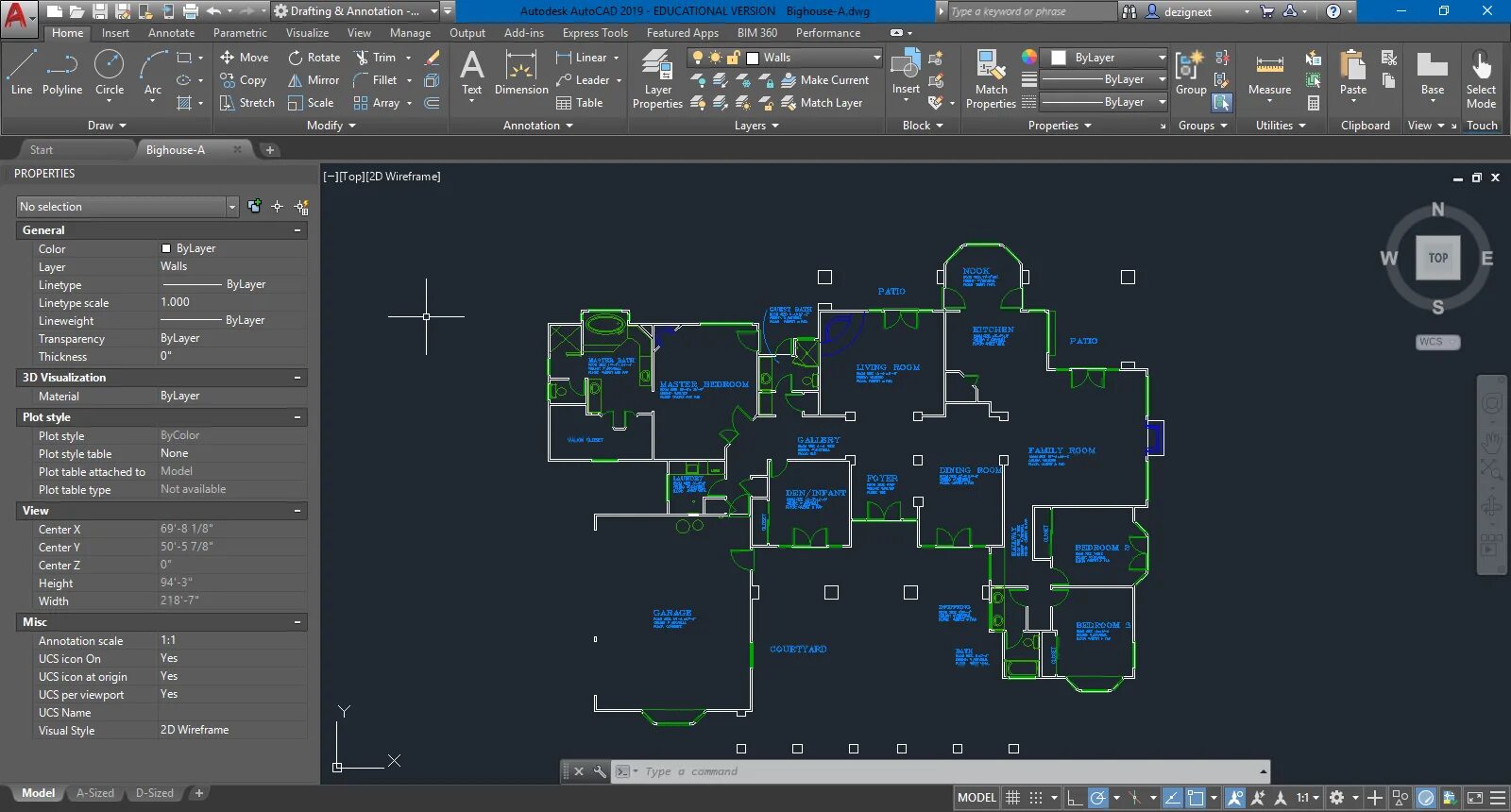Toggle isometric drafting in status bar
This screenshot has width=1511, height=812.
coord(1135,798)
